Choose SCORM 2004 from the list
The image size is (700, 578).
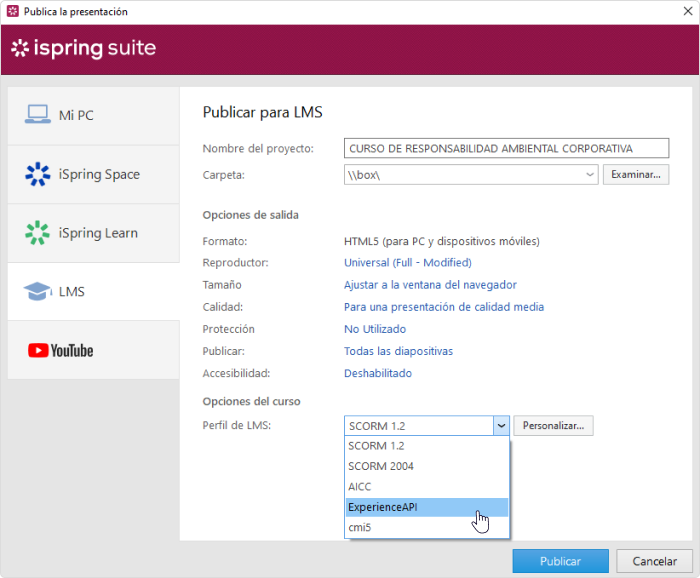coord(427,466)
